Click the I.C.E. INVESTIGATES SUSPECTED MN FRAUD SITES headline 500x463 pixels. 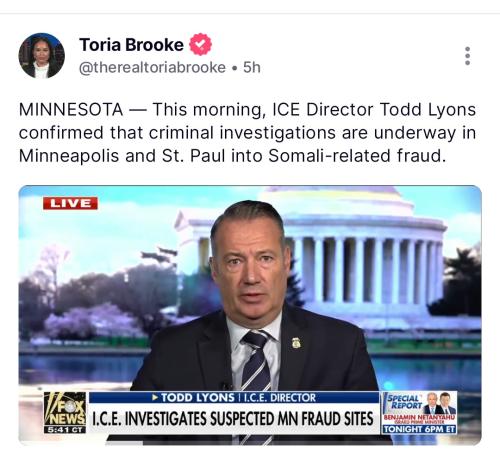tap(232, 419)
